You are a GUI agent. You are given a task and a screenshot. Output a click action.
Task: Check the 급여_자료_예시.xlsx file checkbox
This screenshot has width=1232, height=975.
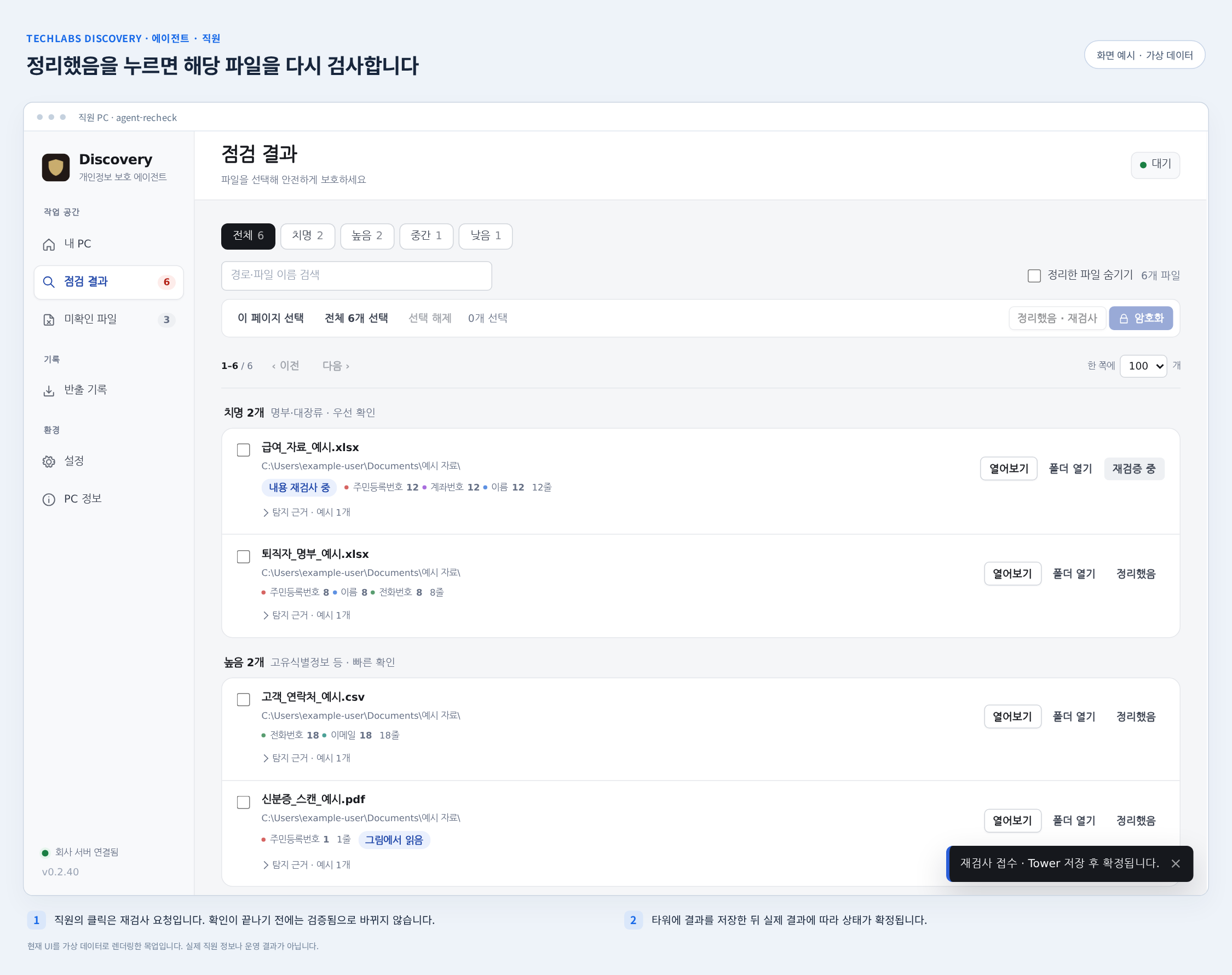[243, 450]
